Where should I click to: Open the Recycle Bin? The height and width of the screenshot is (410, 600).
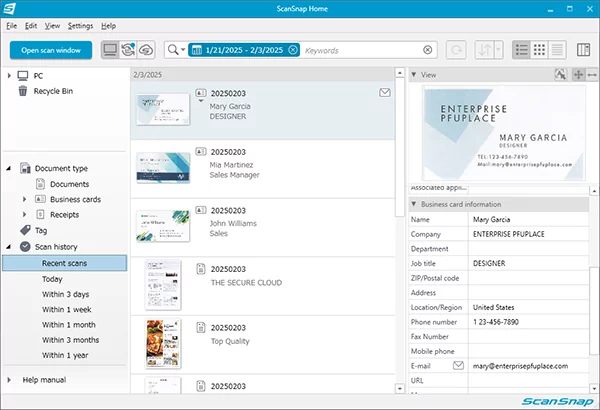tap(45, 91)
